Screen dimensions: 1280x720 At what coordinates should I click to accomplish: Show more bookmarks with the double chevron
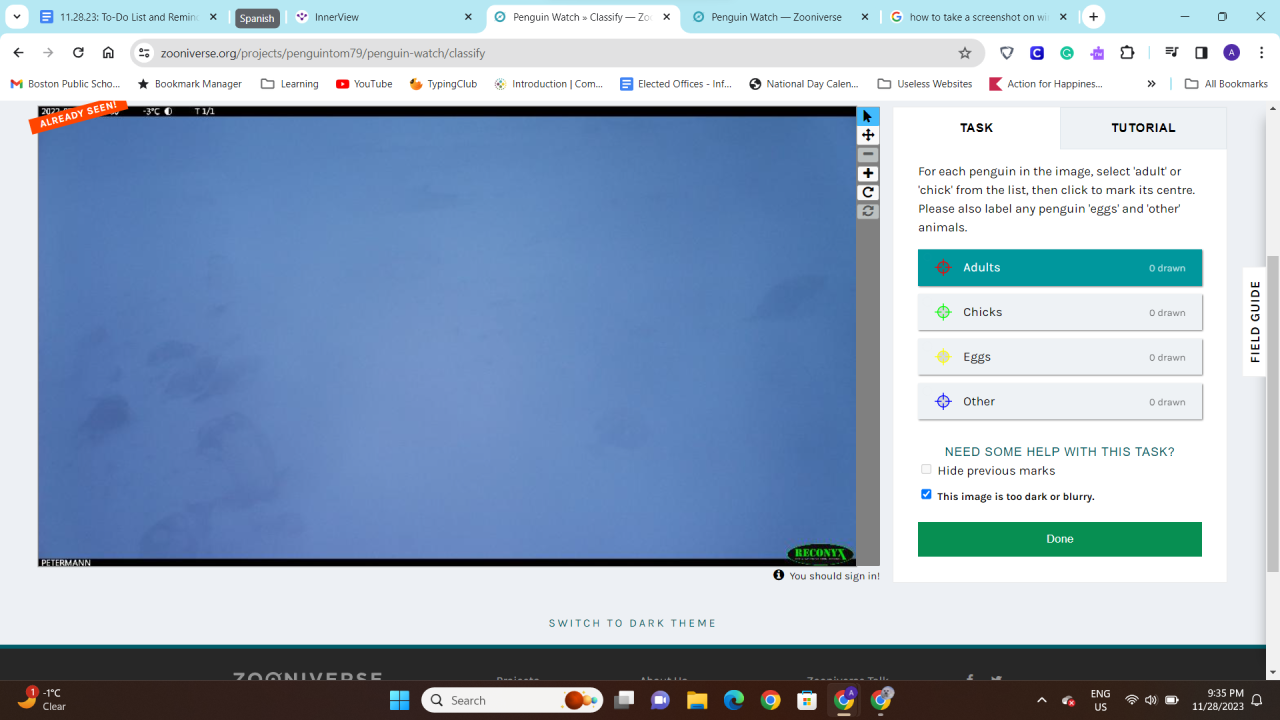point(1151,84)
